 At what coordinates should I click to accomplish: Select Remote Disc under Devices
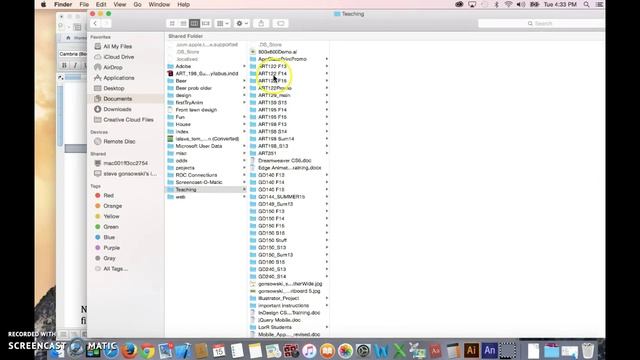pos(119,142)
